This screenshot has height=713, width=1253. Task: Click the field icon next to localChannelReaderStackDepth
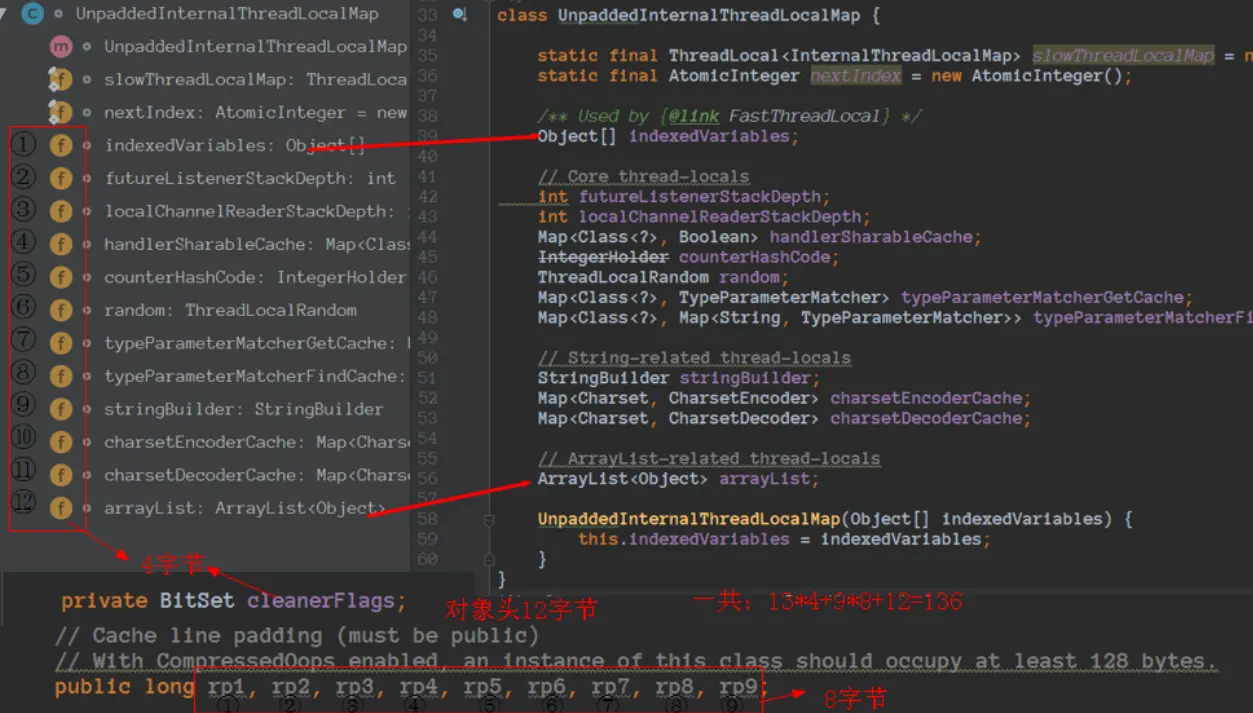tap(61, 211)
